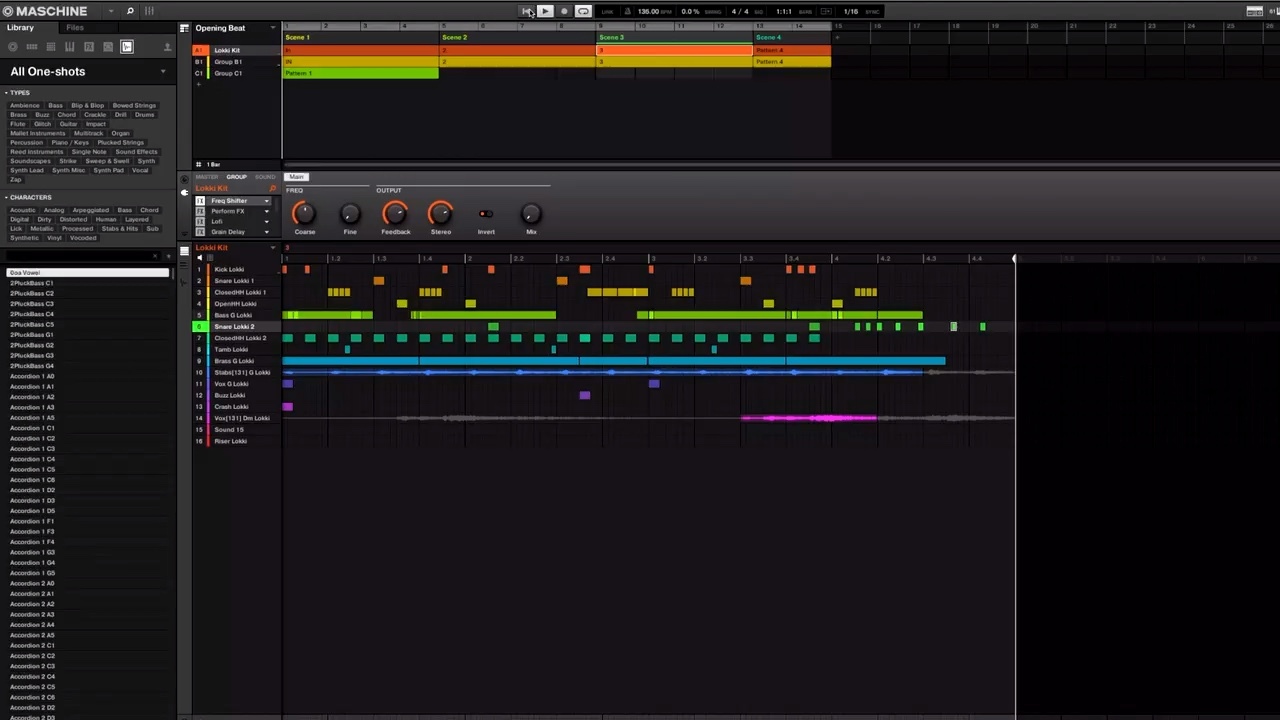
Task: Click the Coarse frequency knob
Action: coord(303,213)
